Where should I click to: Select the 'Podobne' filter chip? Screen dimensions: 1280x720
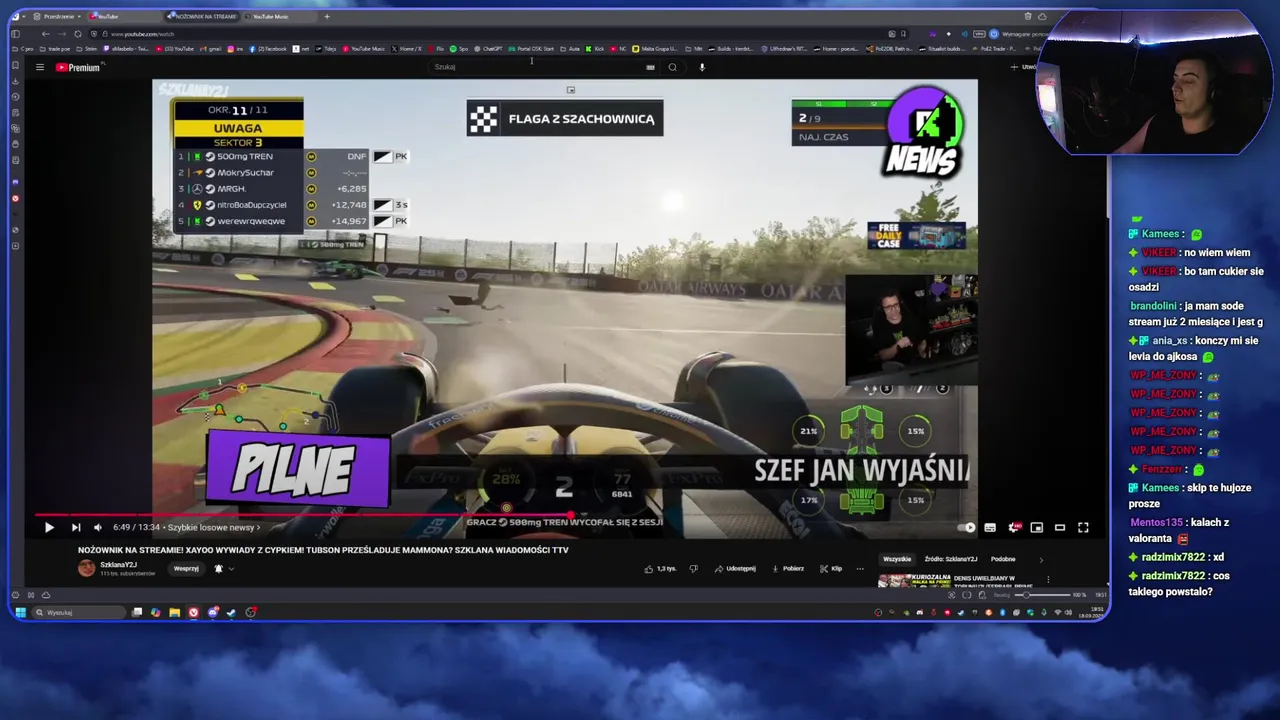[x=1003, y=559]
